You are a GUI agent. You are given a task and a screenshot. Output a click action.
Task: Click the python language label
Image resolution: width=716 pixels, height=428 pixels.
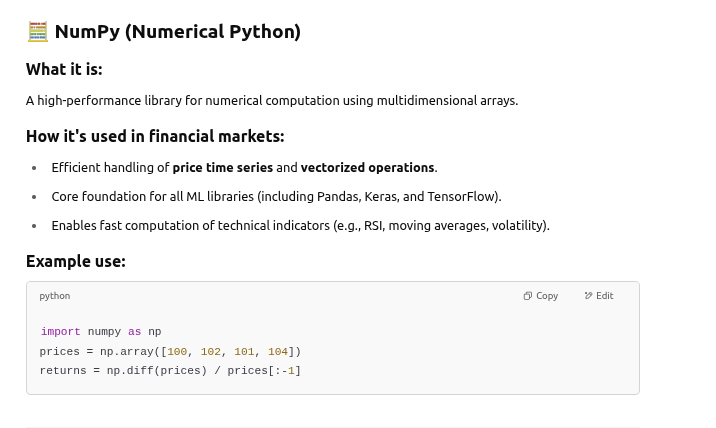click(x=55, y=296)
